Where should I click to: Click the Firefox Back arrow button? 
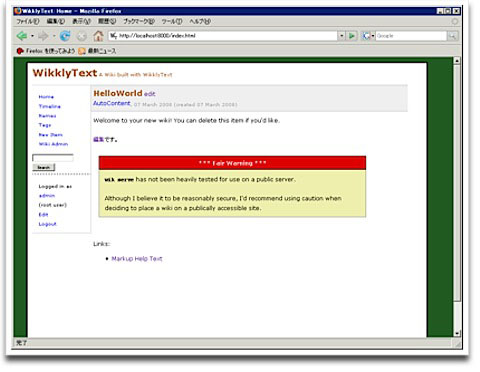pos(22,36)
